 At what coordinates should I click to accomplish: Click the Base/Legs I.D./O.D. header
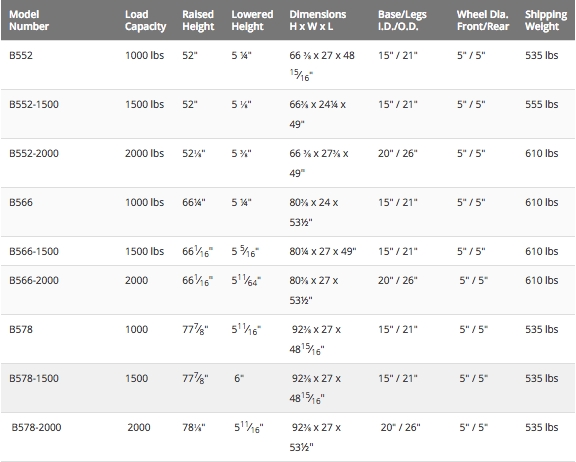pyautogui.click(x=402, y=20)
